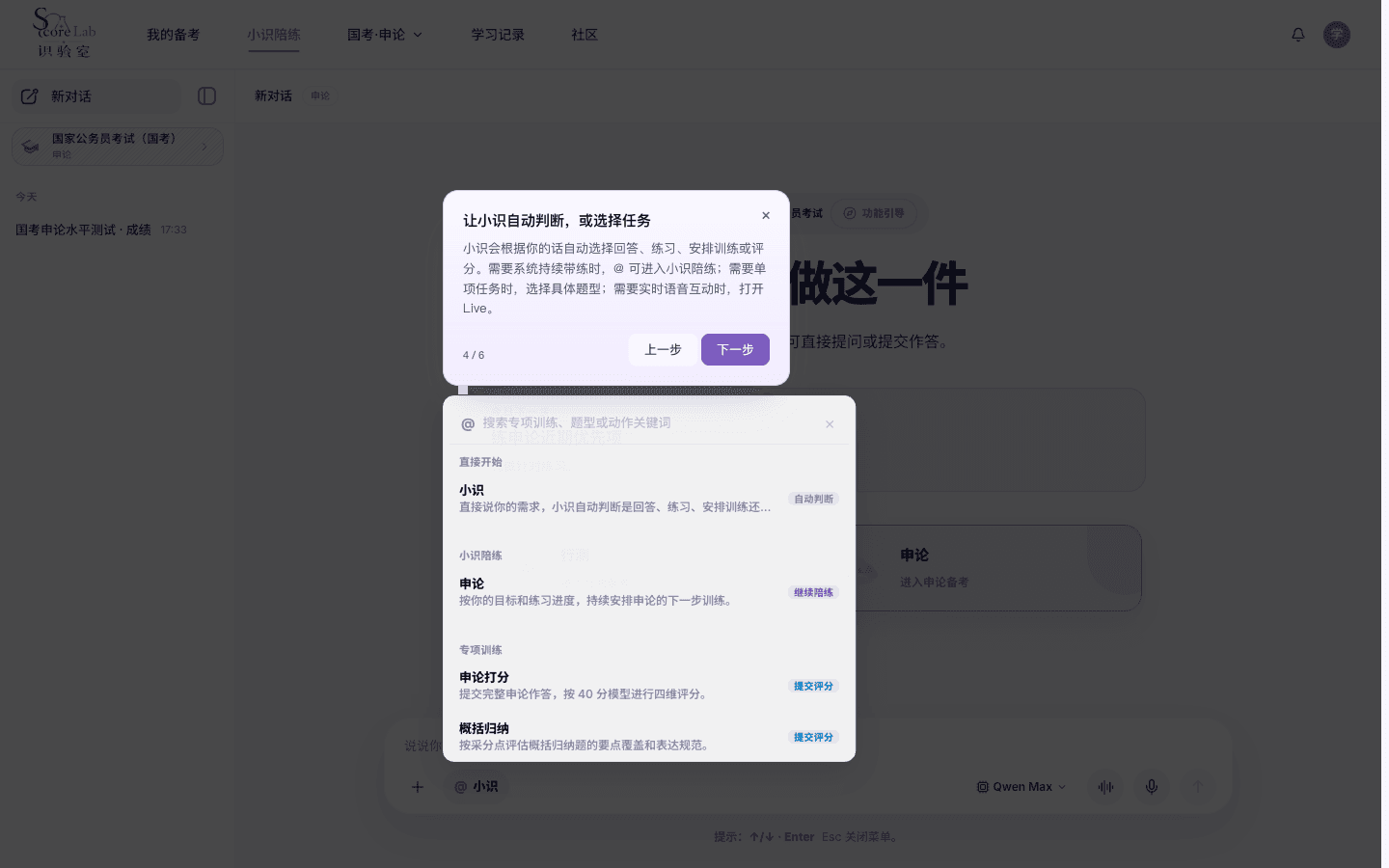Click the 自动判断 tag
This screenshot has height=868, width=1389.
[x=813, y=499]
